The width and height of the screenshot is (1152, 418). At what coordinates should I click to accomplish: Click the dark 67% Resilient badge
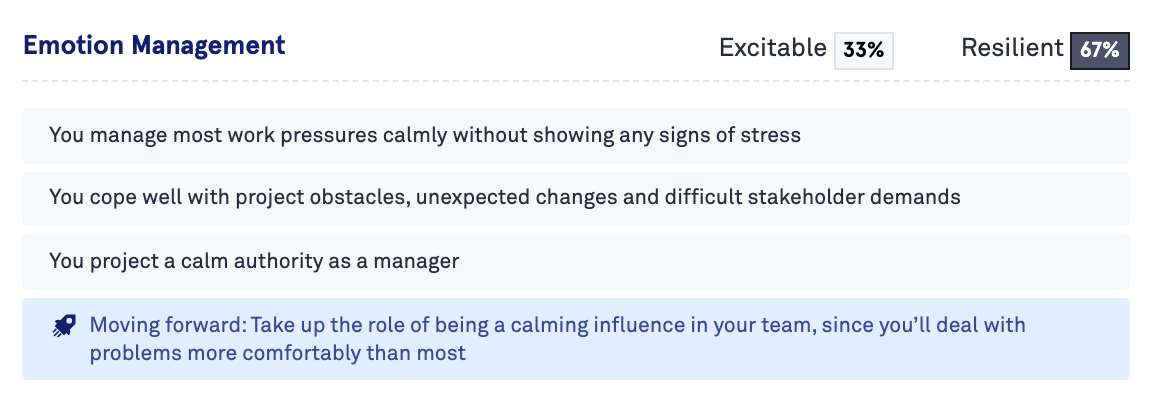(1099, 49)
